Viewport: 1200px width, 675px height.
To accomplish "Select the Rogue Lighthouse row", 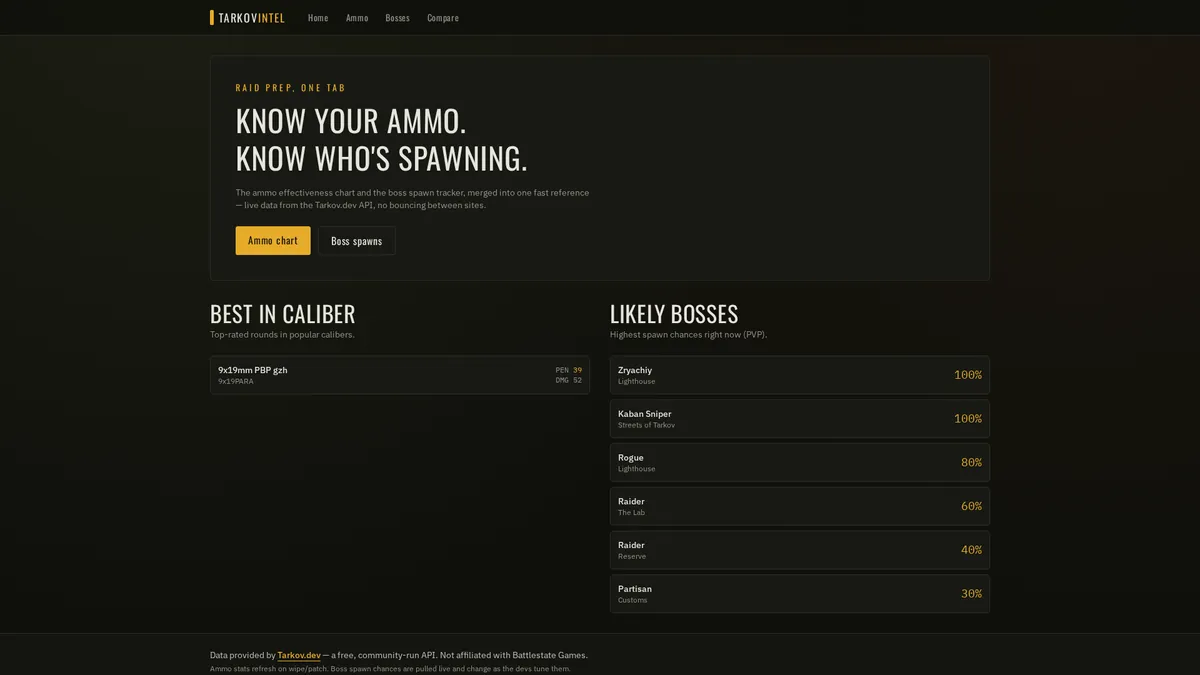I will pyautogui.click(x=800, y=463).
